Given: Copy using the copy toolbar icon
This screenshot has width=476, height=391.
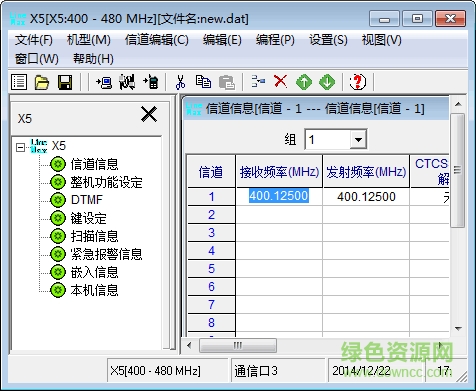Looking at the screenshot, I should point(203,82).
